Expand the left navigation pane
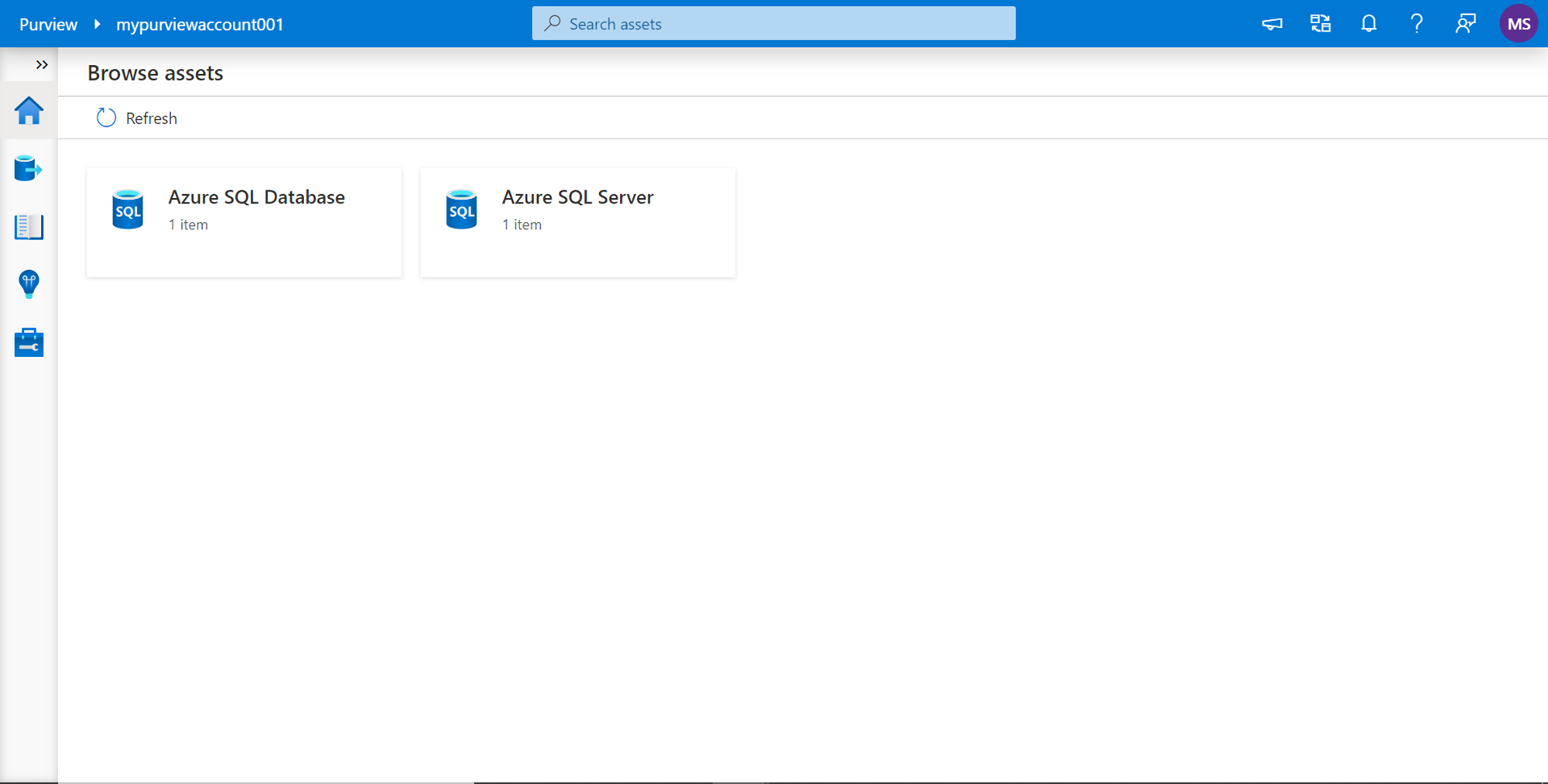 (42, 65)
